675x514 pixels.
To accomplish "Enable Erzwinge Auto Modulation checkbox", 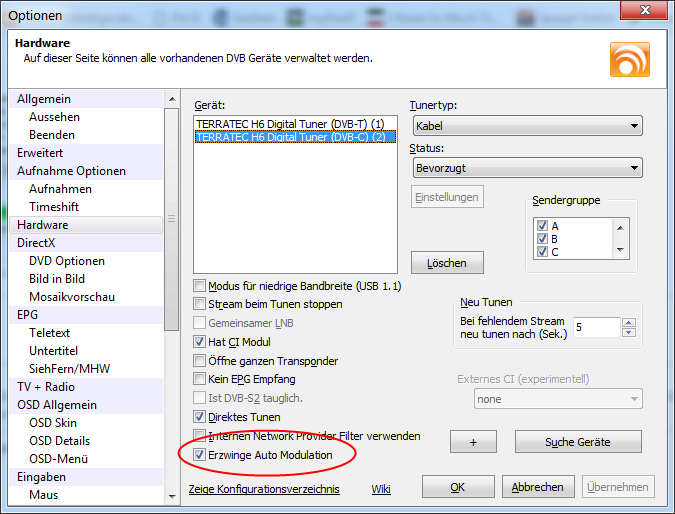I will (x=200, y=455).
